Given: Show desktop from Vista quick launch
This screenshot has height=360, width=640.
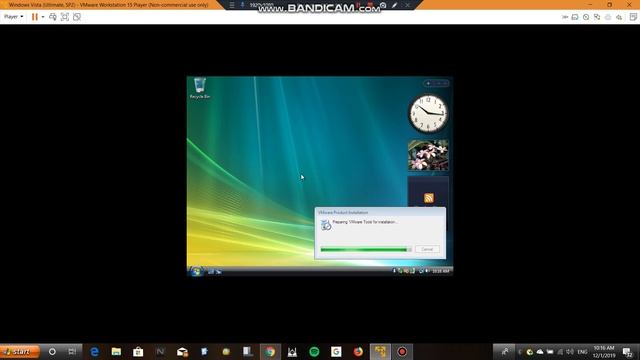Looking at the screenshot, I should pos(211,271).
